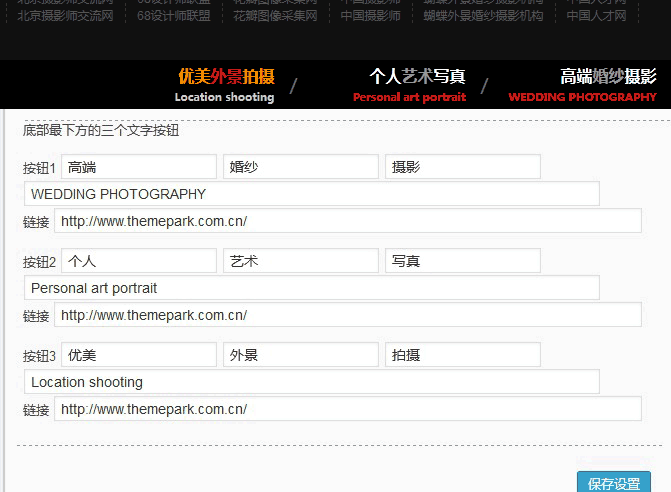
Task: Click the button 3 field containing 优美
Action: pos(139,355)
